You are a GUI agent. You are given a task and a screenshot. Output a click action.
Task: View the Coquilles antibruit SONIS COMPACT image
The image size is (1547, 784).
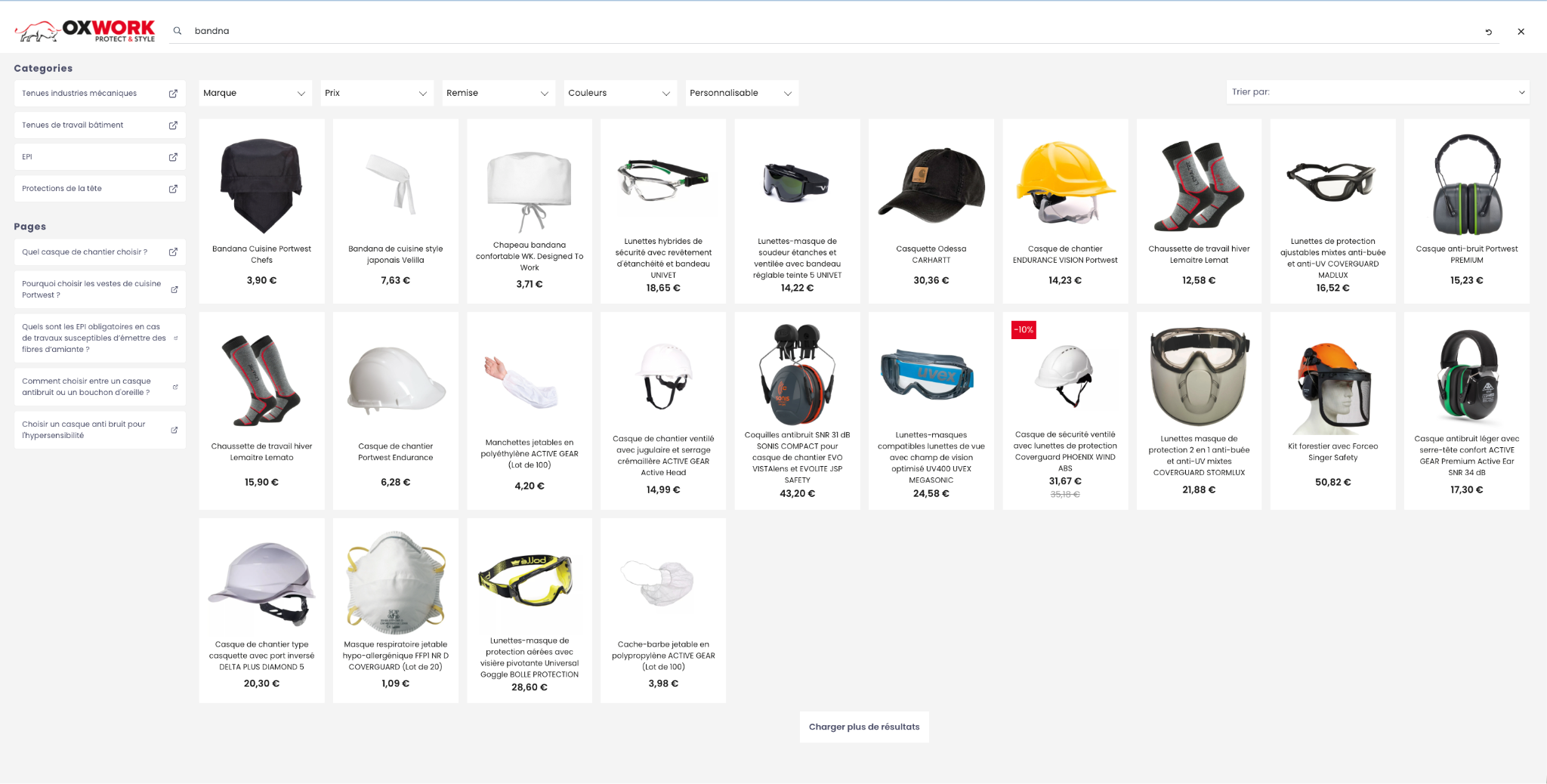click(797, 375)
